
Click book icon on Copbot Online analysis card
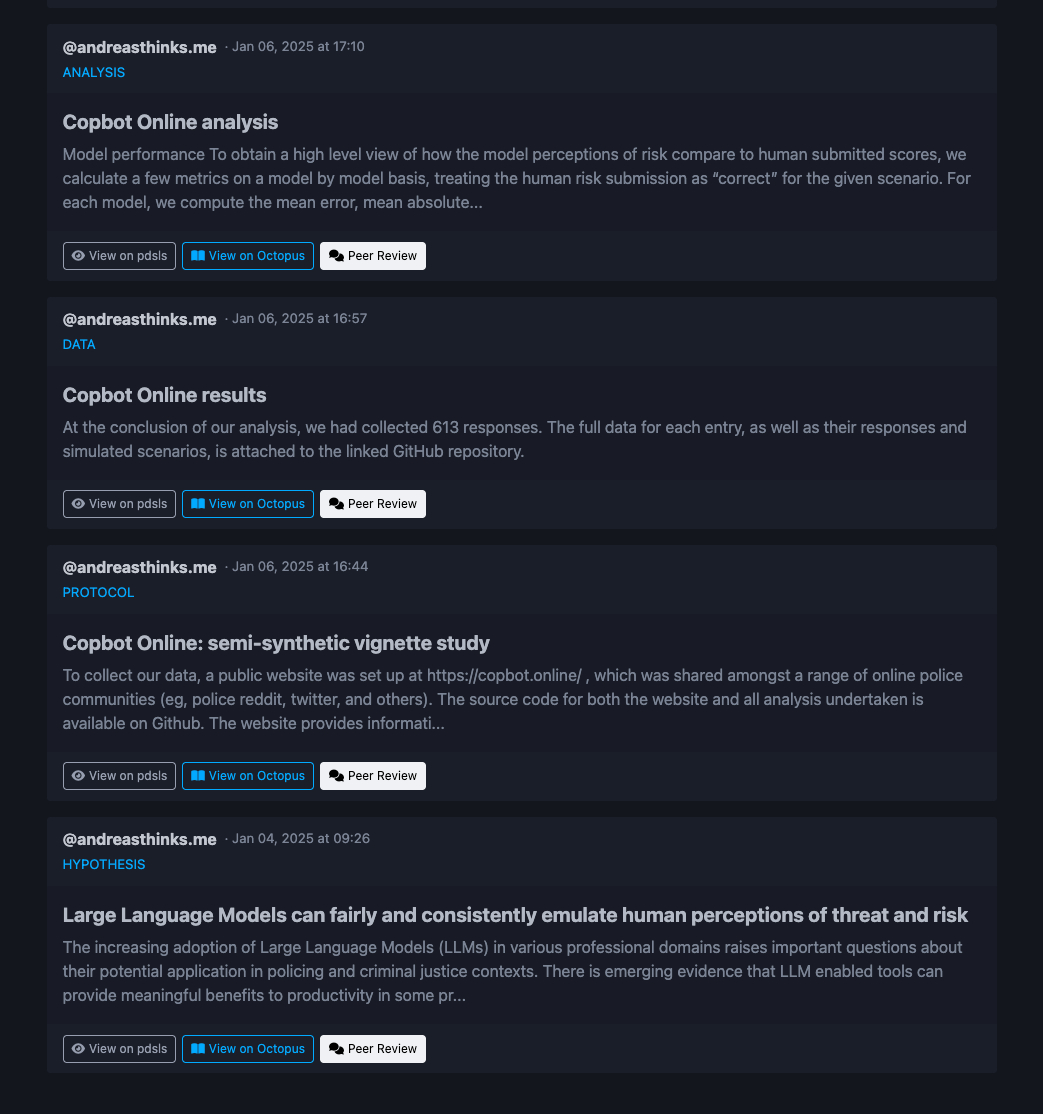[198, 256]
